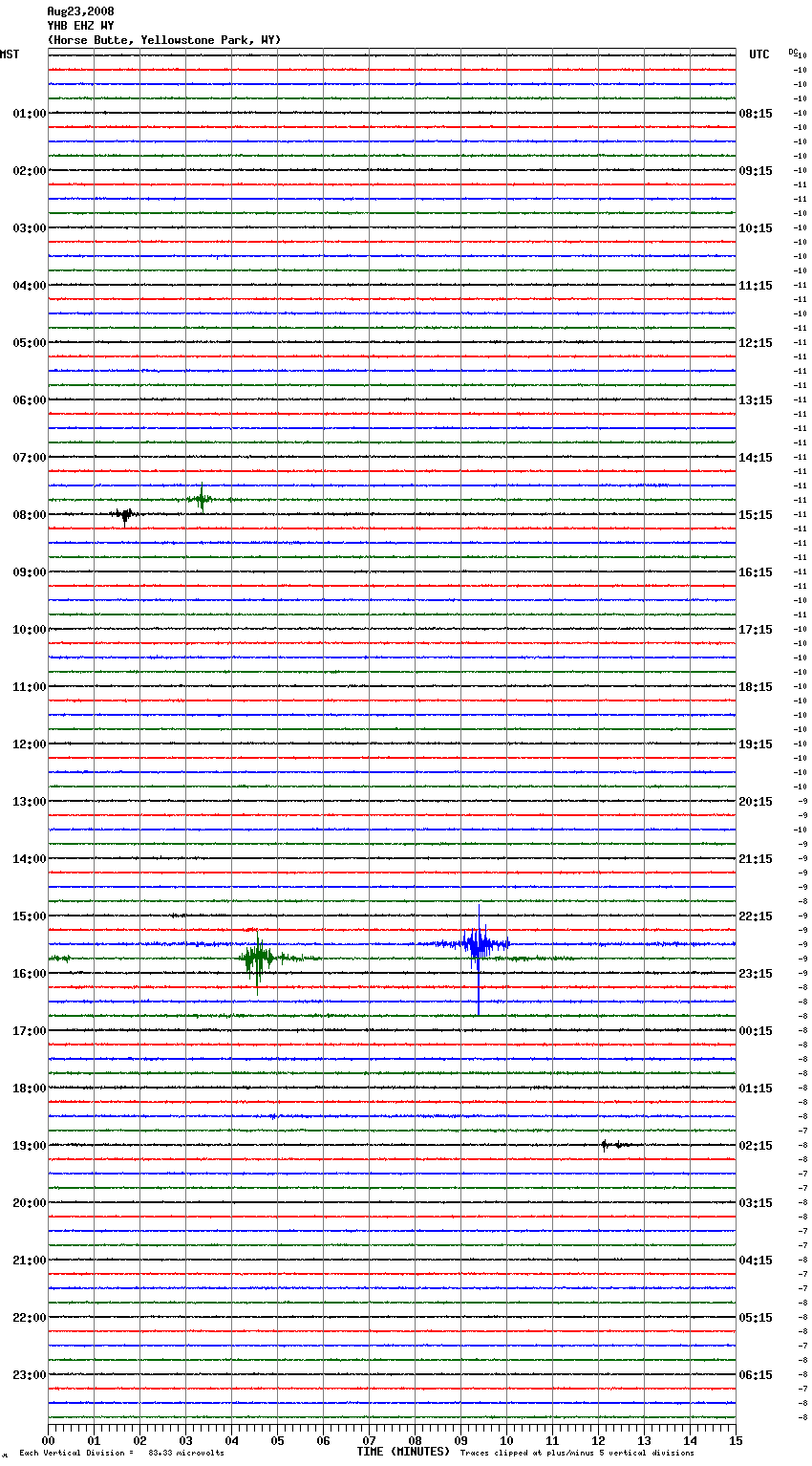
Task: Select the 12:00 MST time label
Action: coord(30,744)
